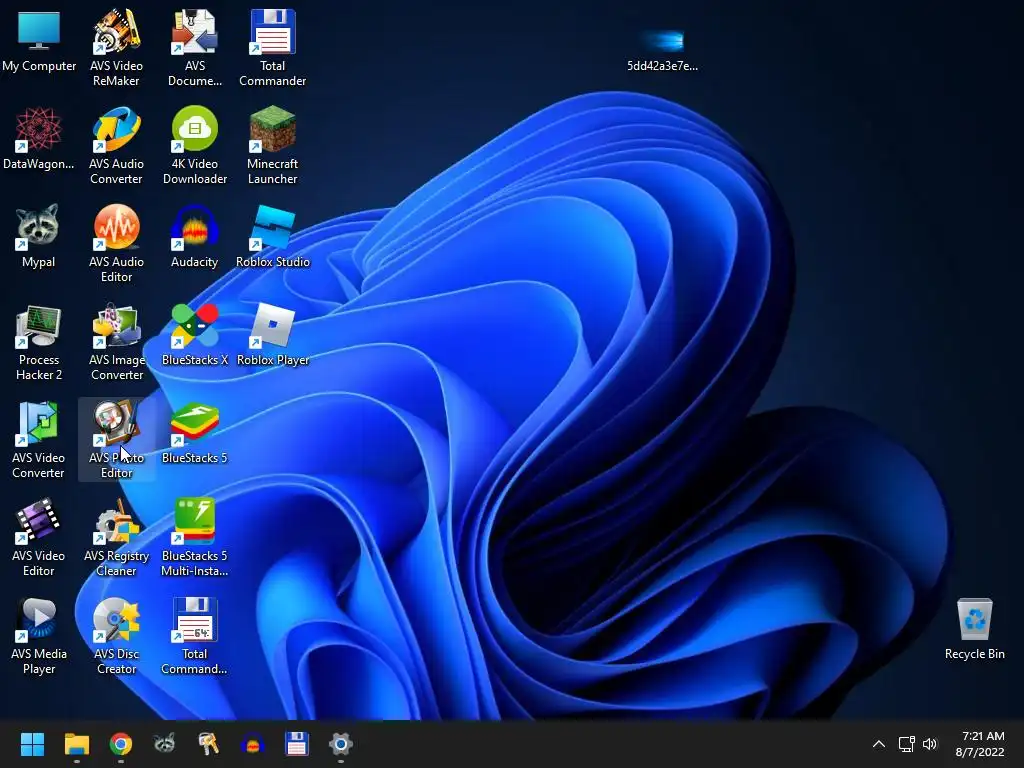Open the 5dd42a3e7e... desktop file

pos(662,49)
